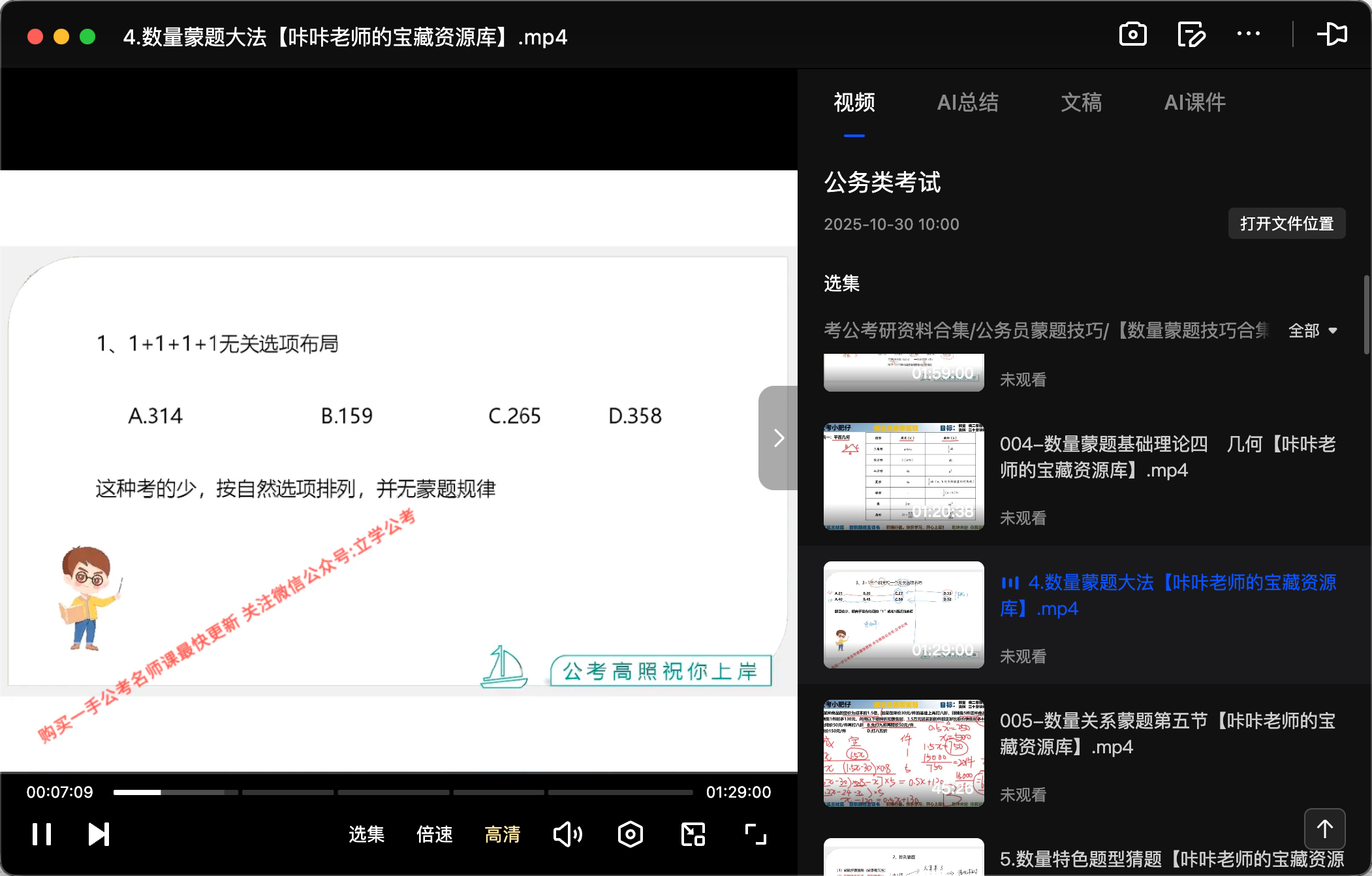The width and height of the screenshot is (1372, 876).
Task: Pin the player window using the pin icon
Action: pos(1333,34)
